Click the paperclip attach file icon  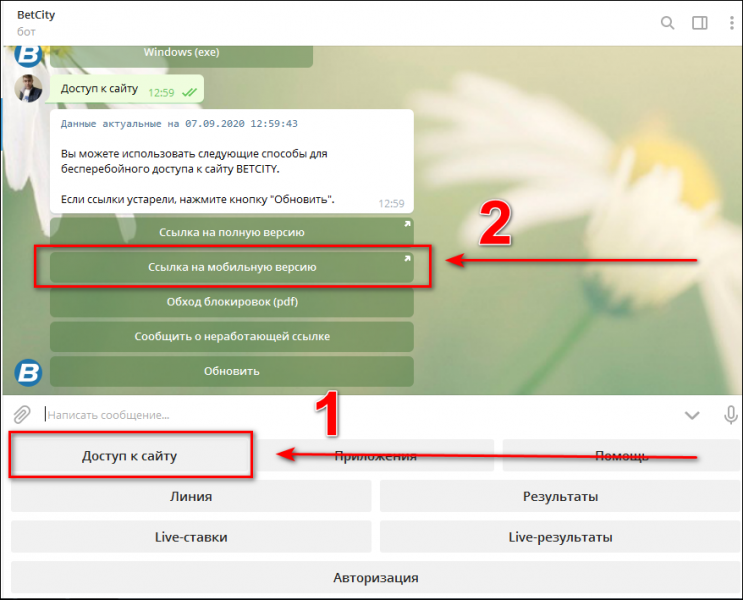[22, 415]
